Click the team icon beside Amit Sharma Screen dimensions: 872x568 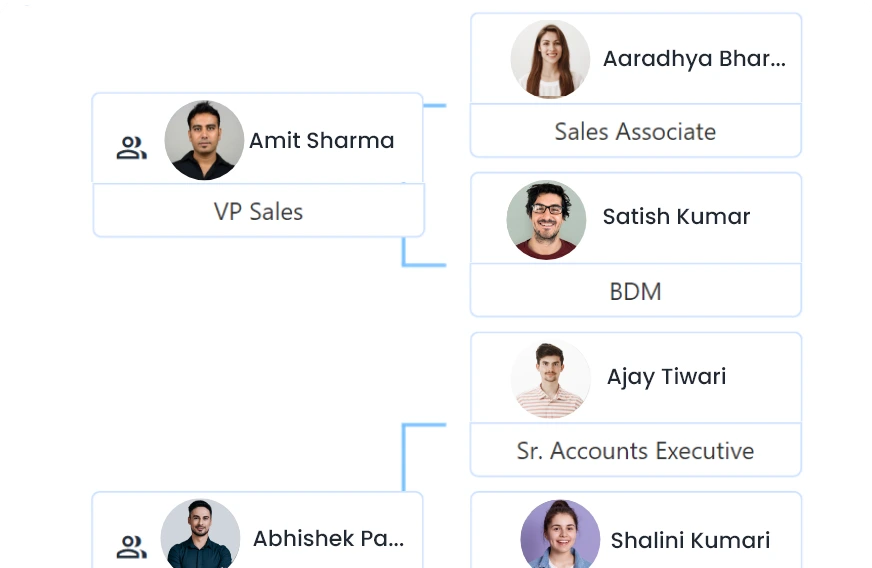[x=131, y=149]
